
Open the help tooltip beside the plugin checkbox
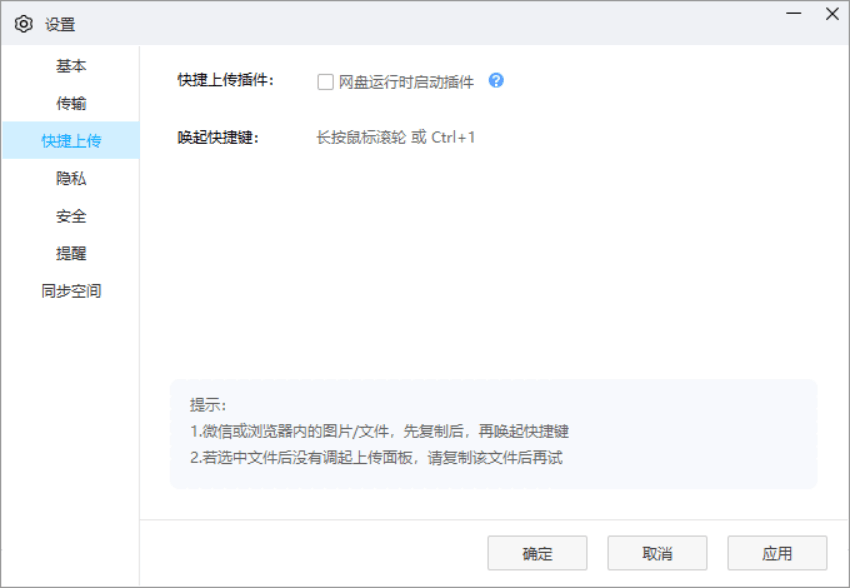tap(495, 82)
